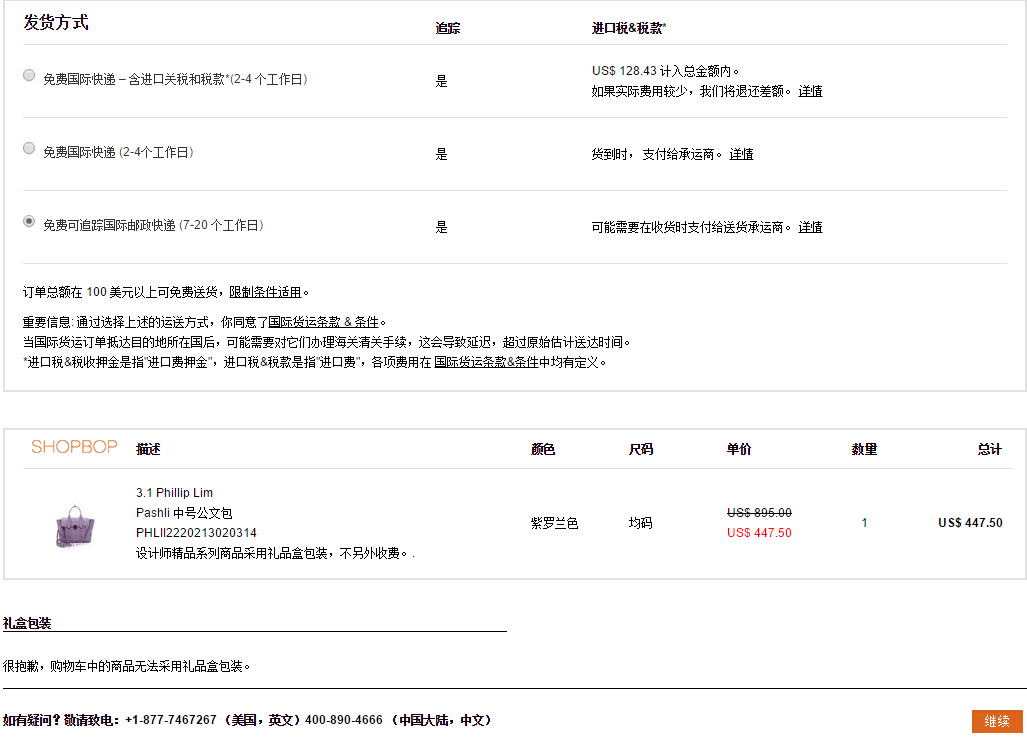The height and width of the screenshot is (754, 1027).
Task: Click the 尺码 column header
Action: tap(641, 449)
